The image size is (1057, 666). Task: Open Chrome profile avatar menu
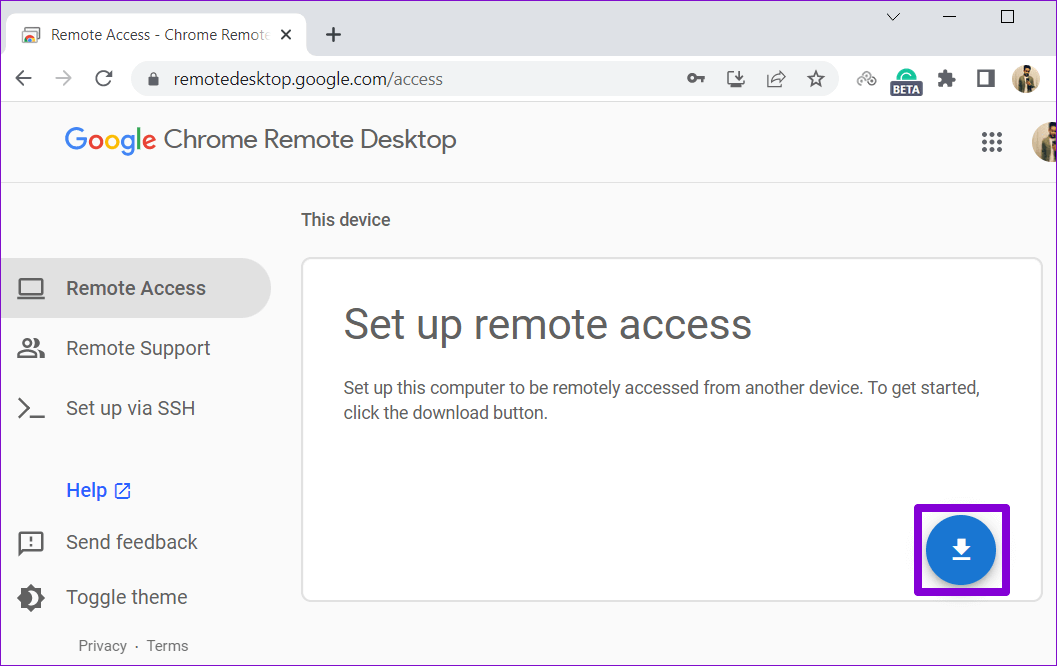(1026, 79)
